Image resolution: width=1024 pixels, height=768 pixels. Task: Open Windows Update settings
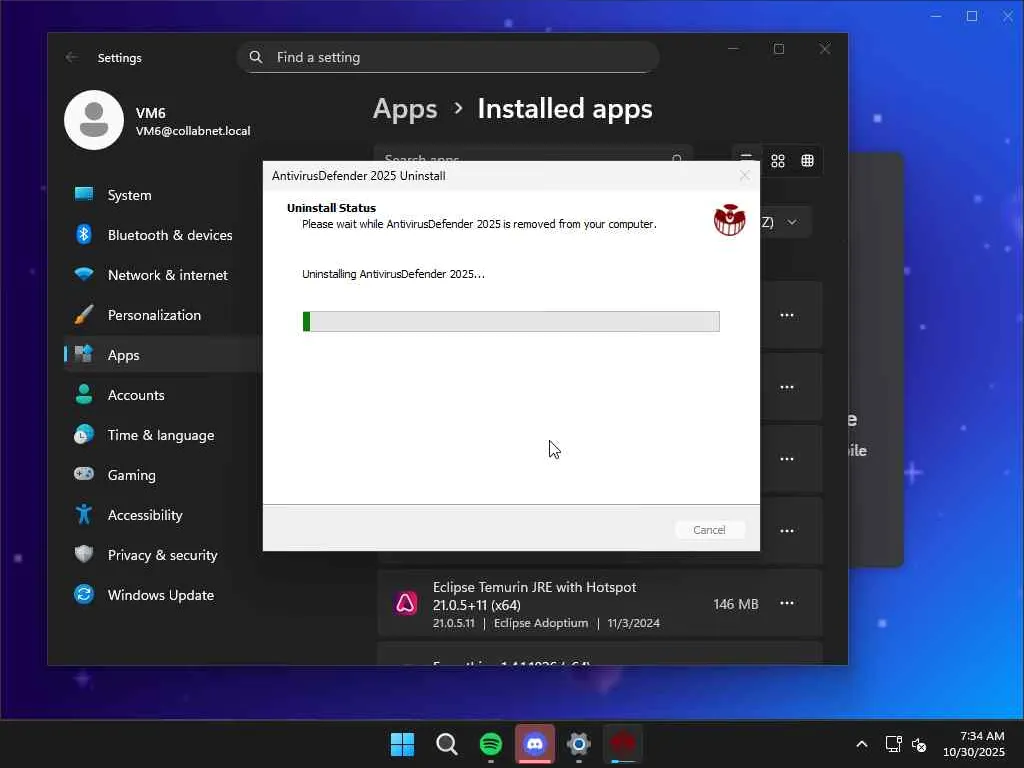[163, 595]
